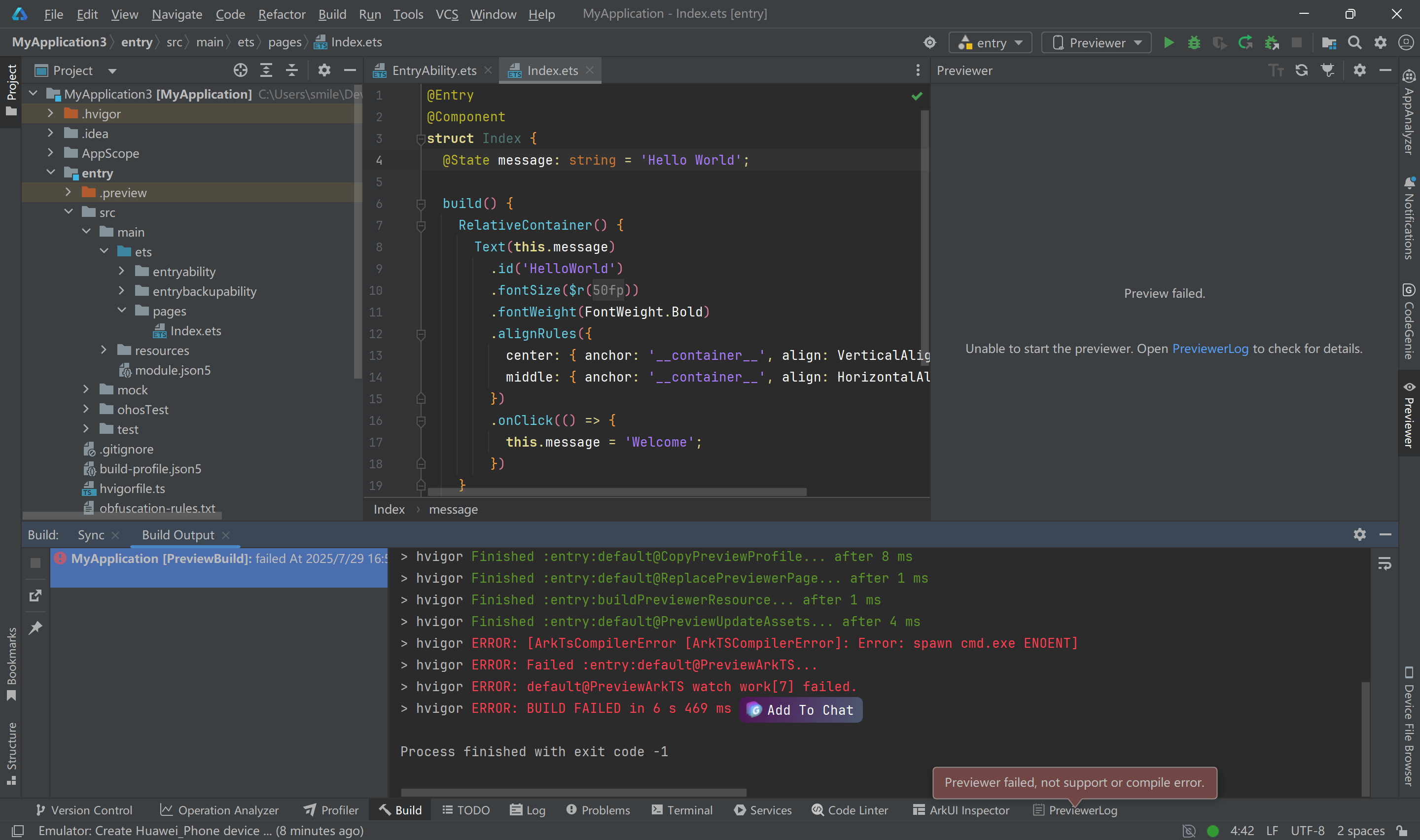Open the Problems tool window
Screen dimensions: 1420x840
coord(598,809)
